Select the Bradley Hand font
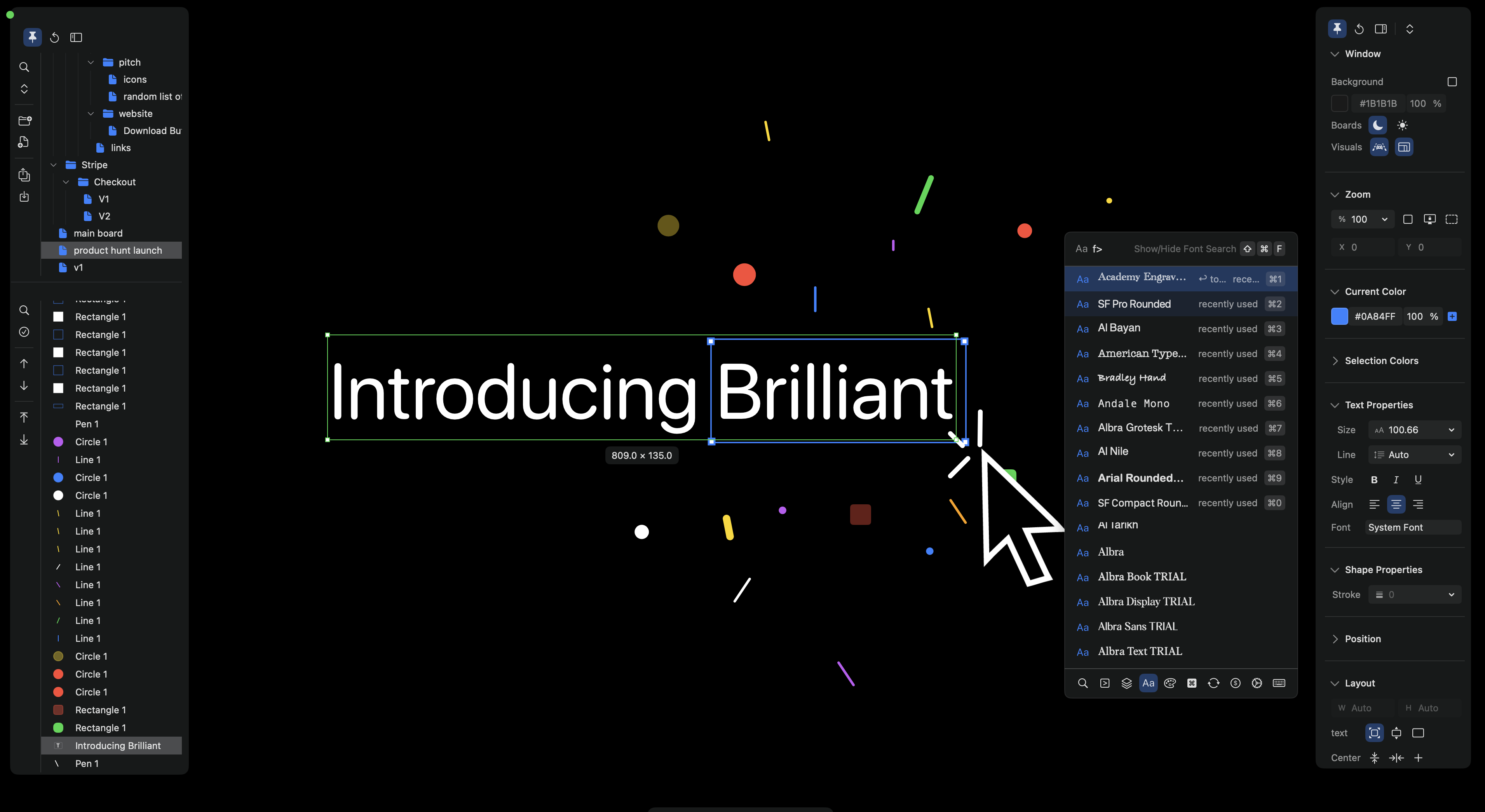This screenshot has height=812, width=1485. click(1181, 379)
